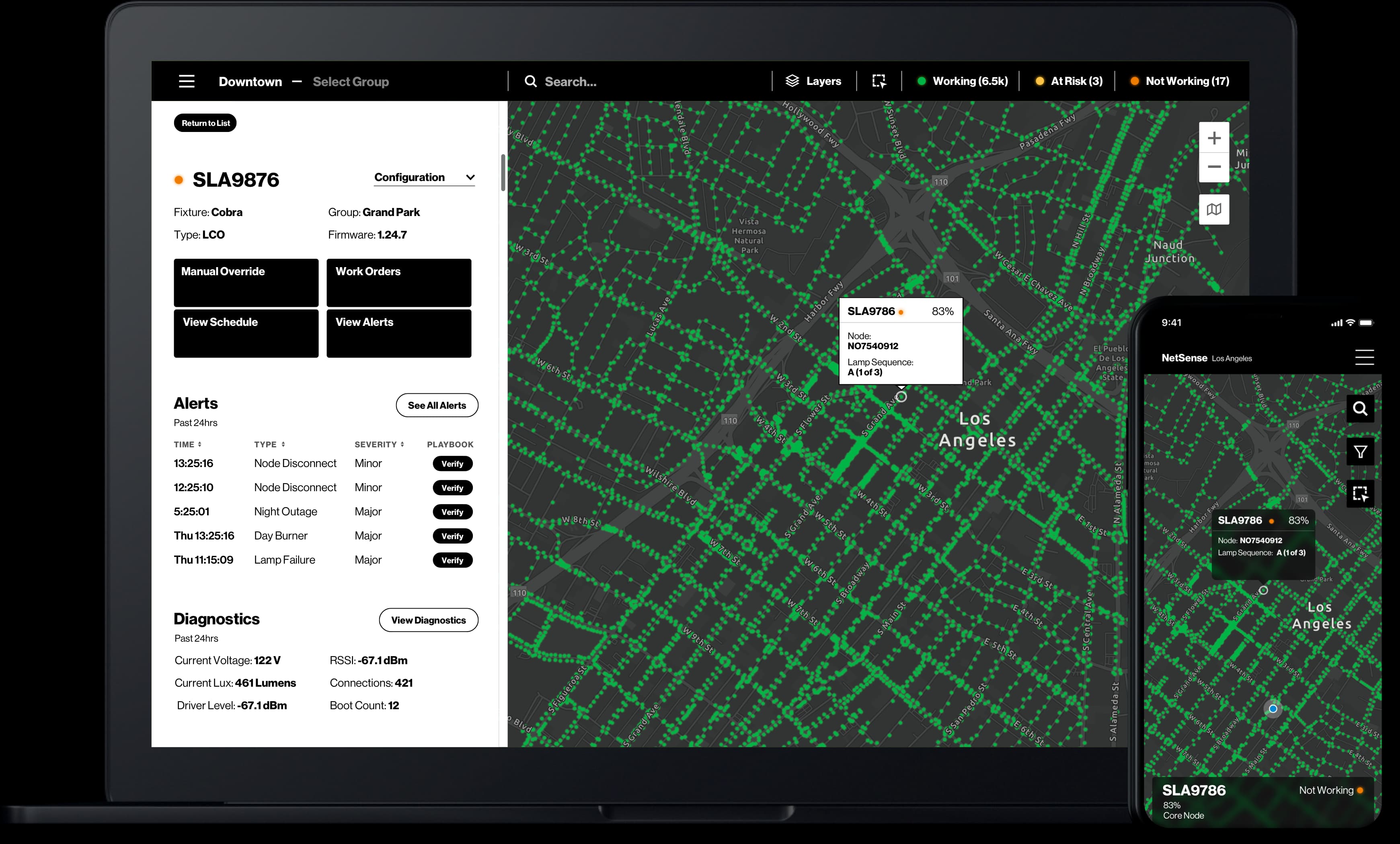The width and height of the screenshot is (1400, 844).
Task: Click the View Diagnostics button
Action: 429,620
